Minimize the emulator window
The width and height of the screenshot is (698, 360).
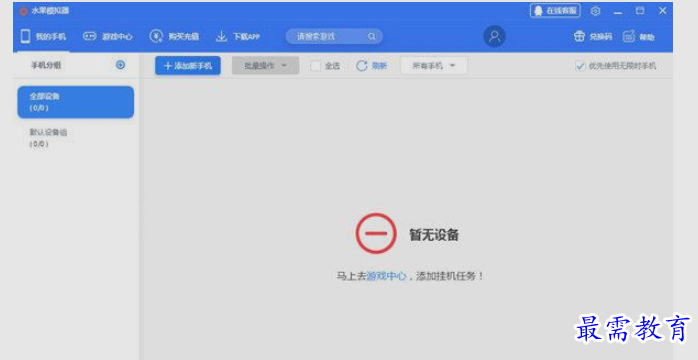click(x=618, y=12)
